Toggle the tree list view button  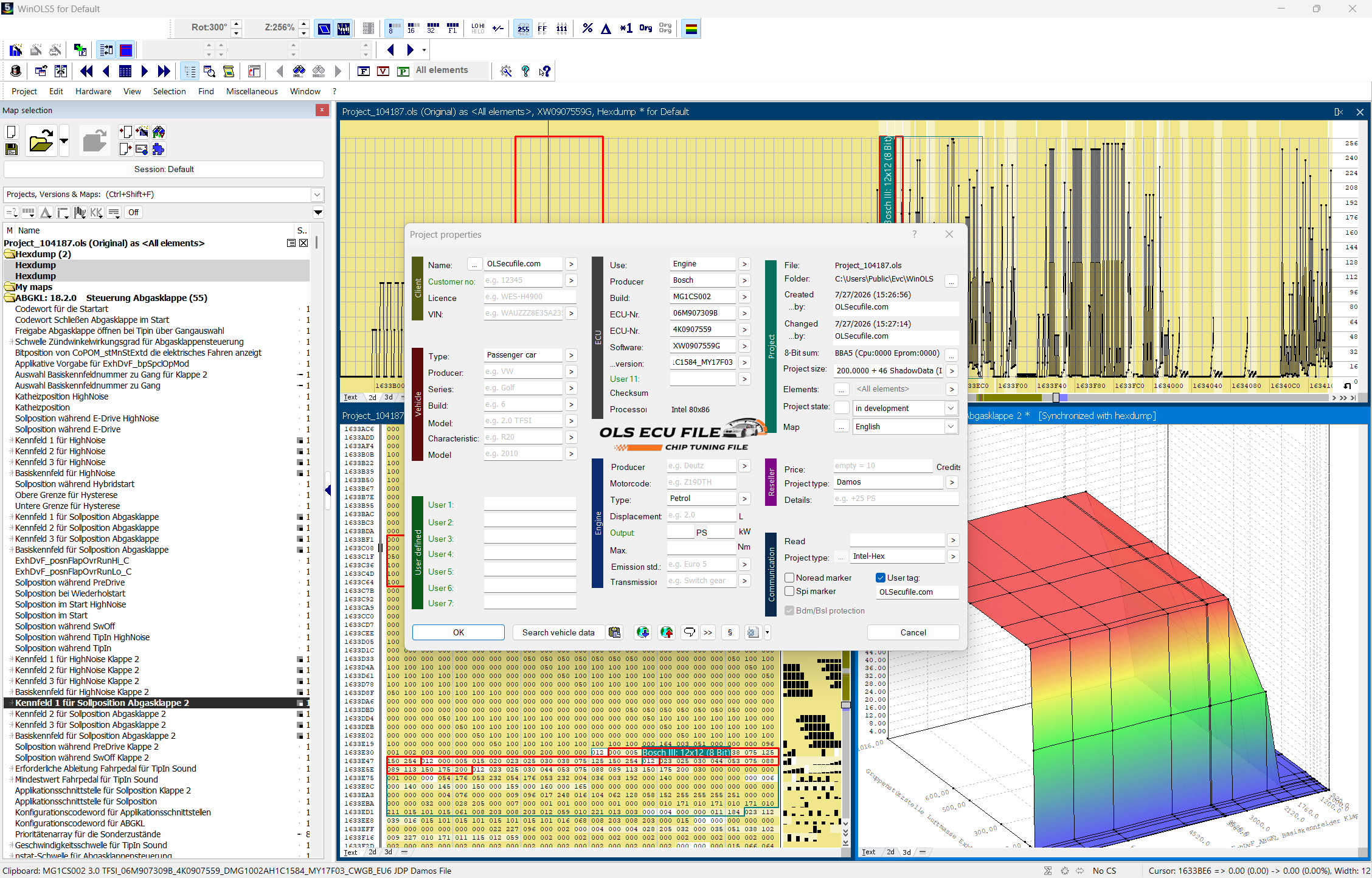[190, 71]
